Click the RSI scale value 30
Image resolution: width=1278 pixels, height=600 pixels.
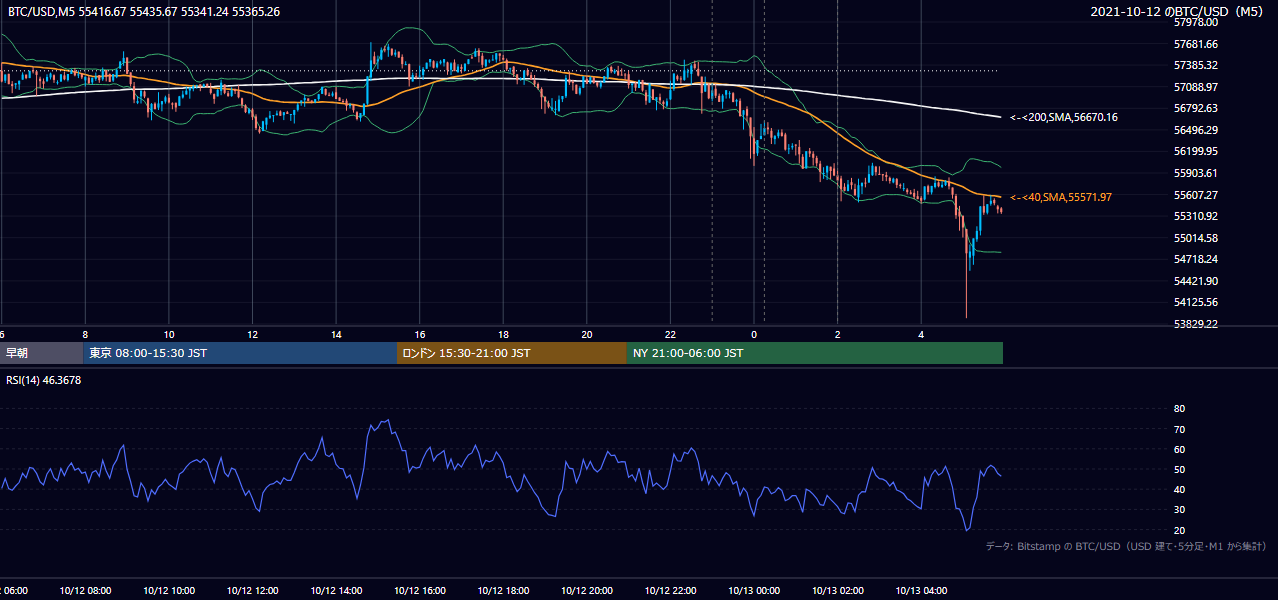point(1179,510)
